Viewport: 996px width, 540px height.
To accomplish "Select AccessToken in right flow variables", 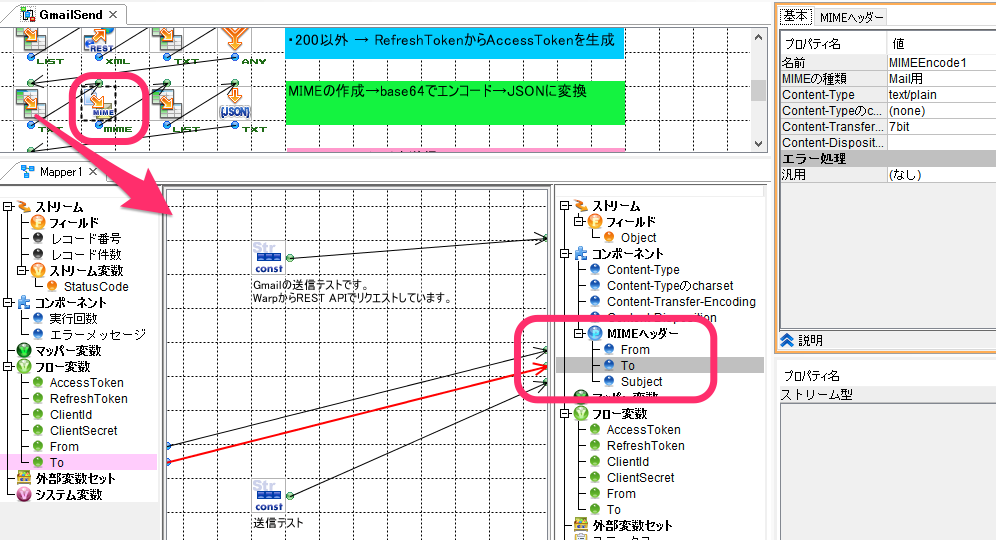I will [643, 429].
